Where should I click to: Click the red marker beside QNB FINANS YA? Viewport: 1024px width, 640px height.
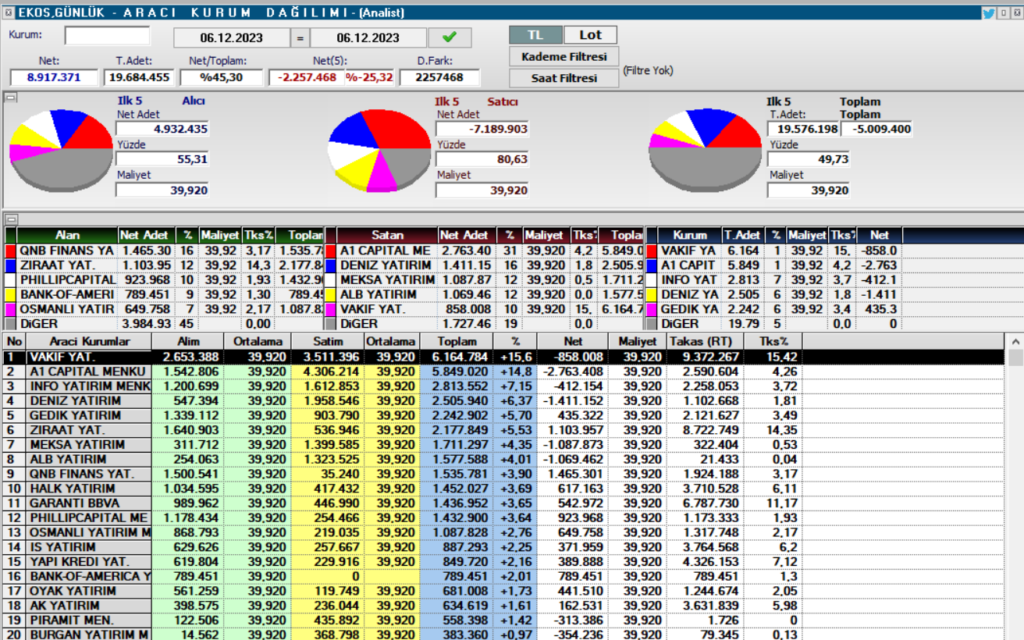(8, 251)
